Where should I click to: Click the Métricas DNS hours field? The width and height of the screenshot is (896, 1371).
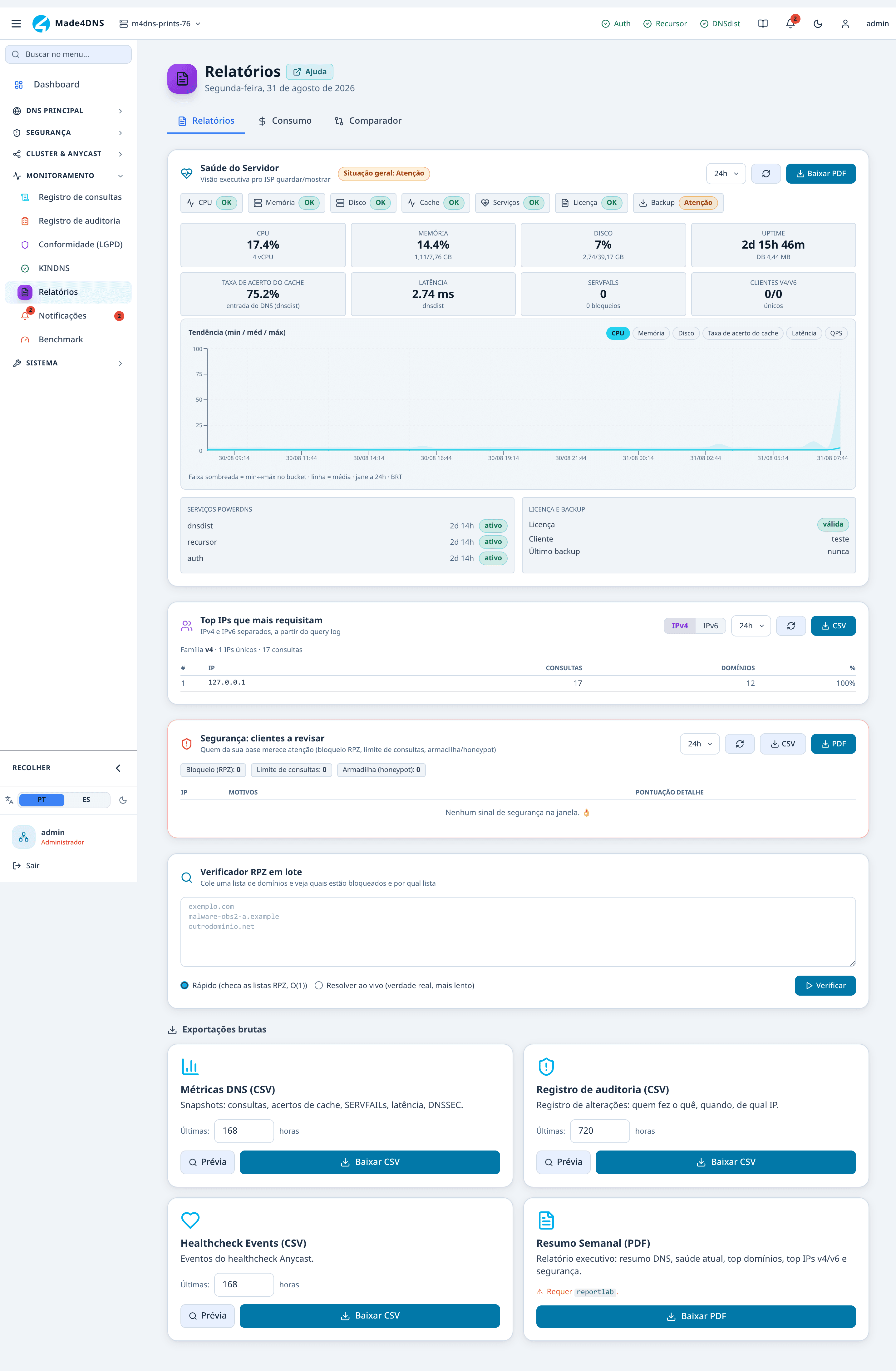(x=244, y=1131)
